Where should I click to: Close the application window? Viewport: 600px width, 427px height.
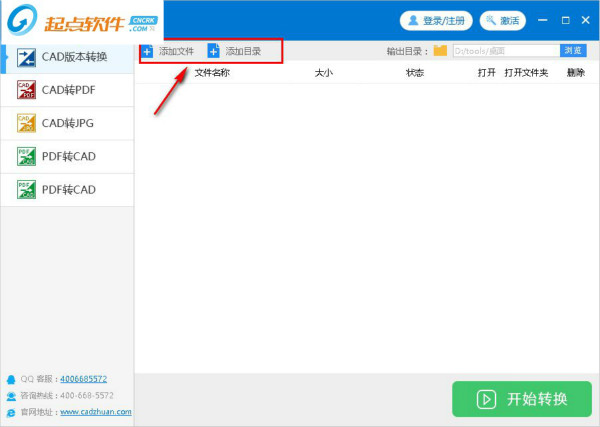585,20
